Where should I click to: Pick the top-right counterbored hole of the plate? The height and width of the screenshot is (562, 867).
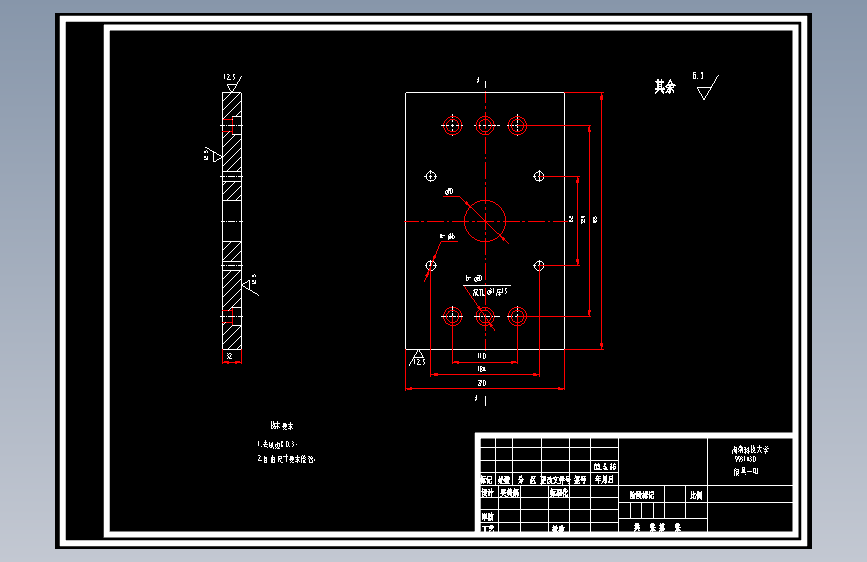[517, 126]
